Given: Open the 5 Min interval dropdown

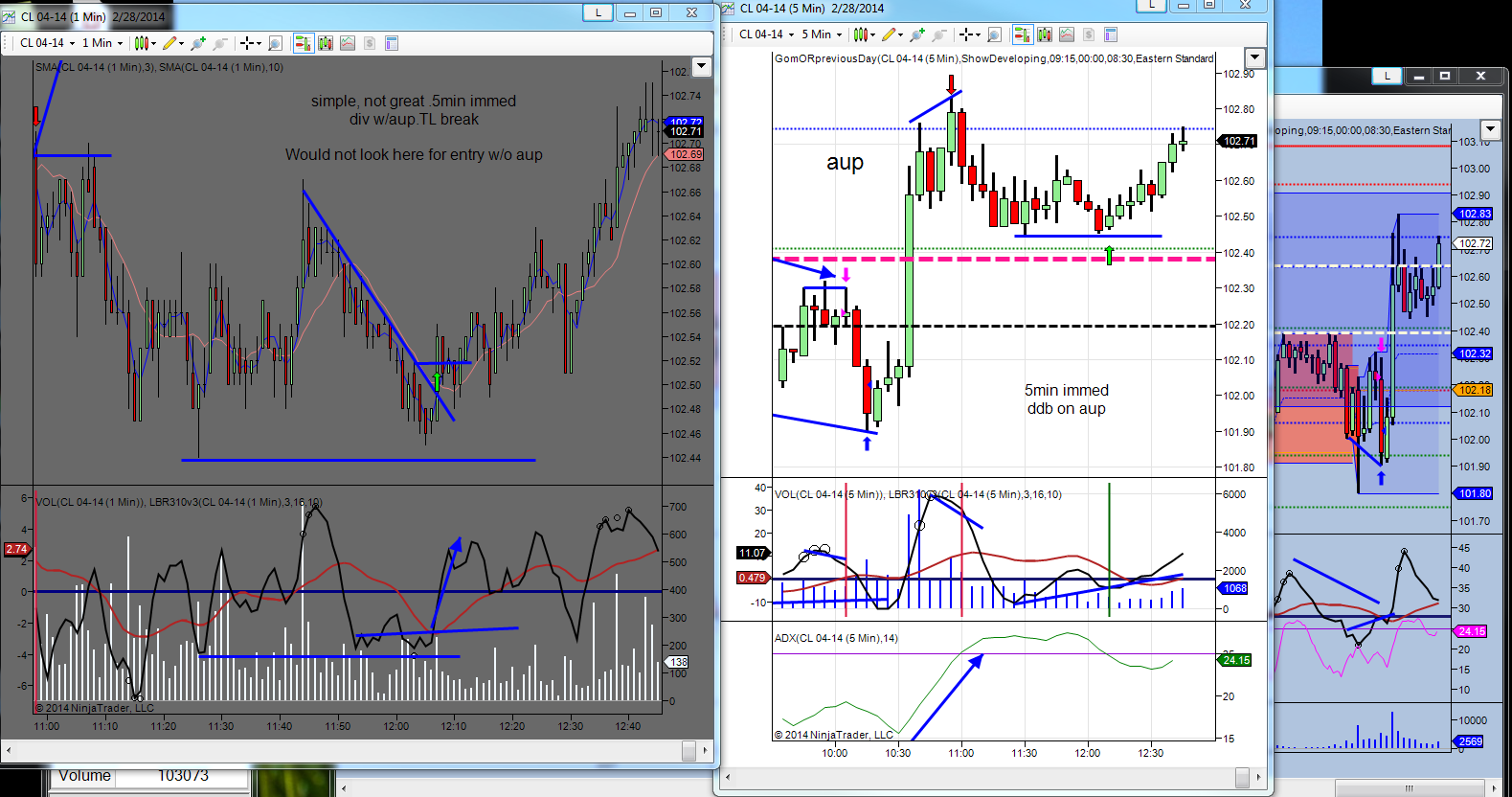Looking at the screenshot, I should [822, 34].
